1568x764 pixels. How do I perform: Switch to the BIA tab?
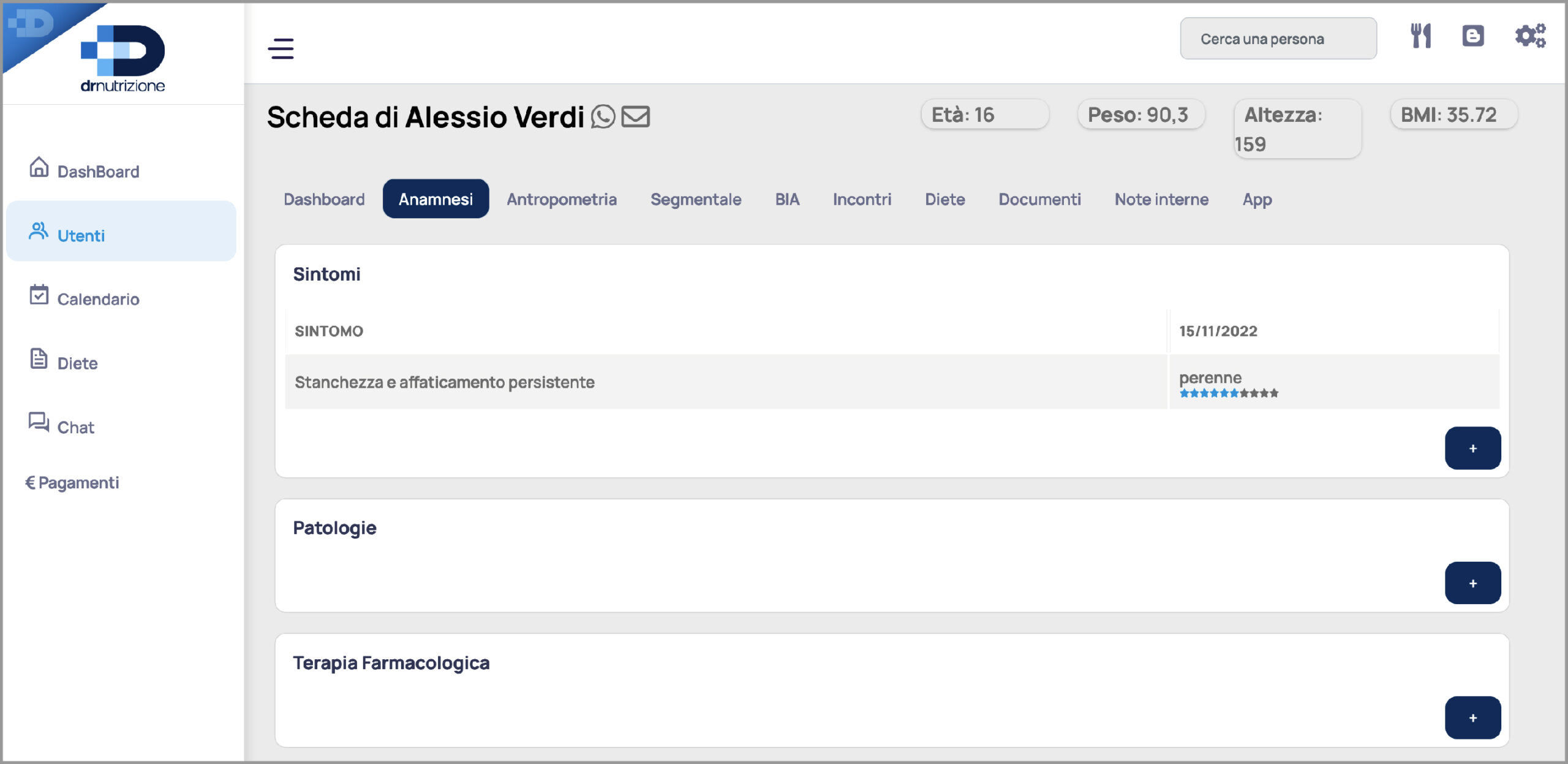(x=787, y=199)
